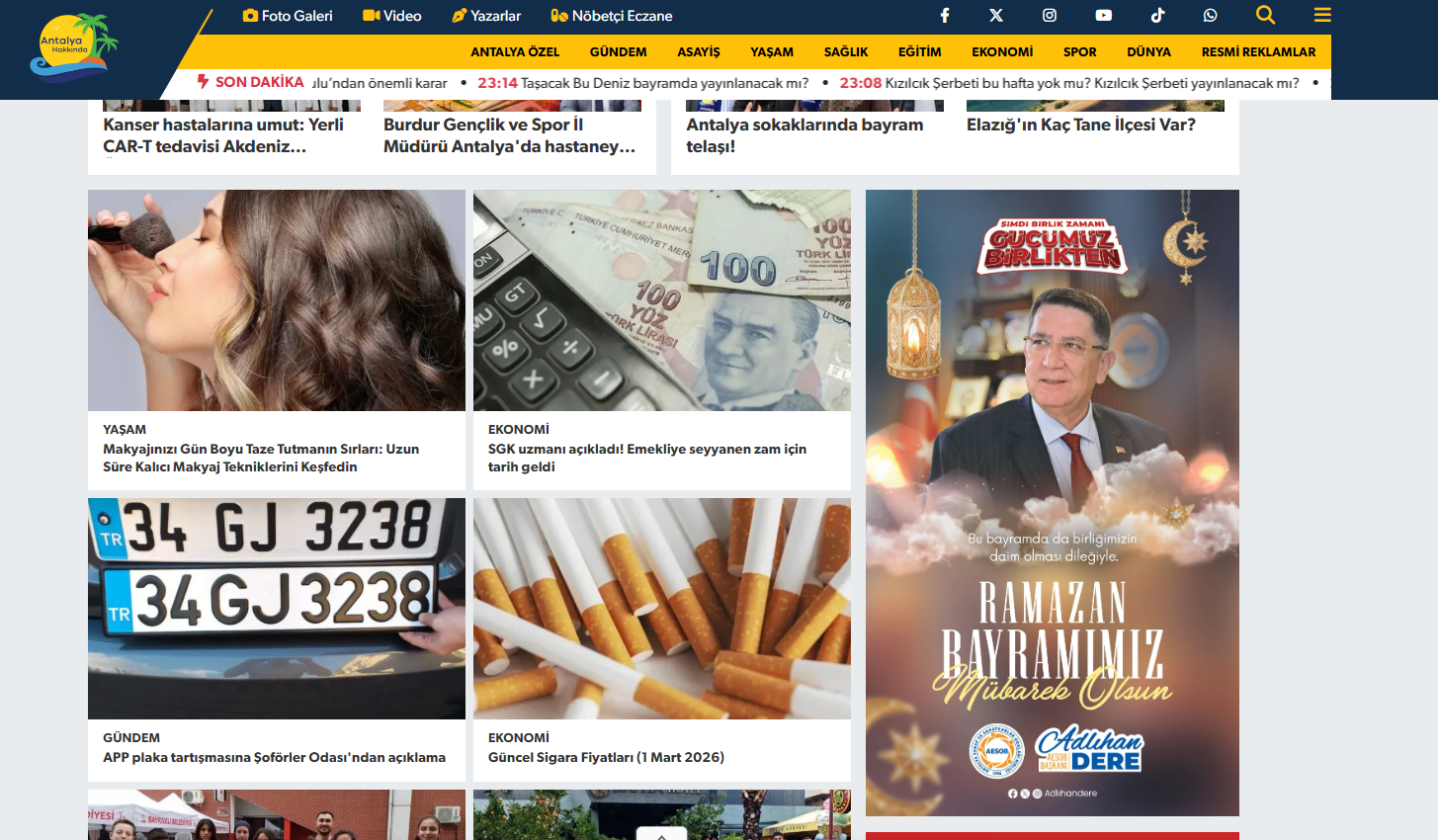Open Güncel Sigara Fiyatları article headline

[x=606, y=757]
